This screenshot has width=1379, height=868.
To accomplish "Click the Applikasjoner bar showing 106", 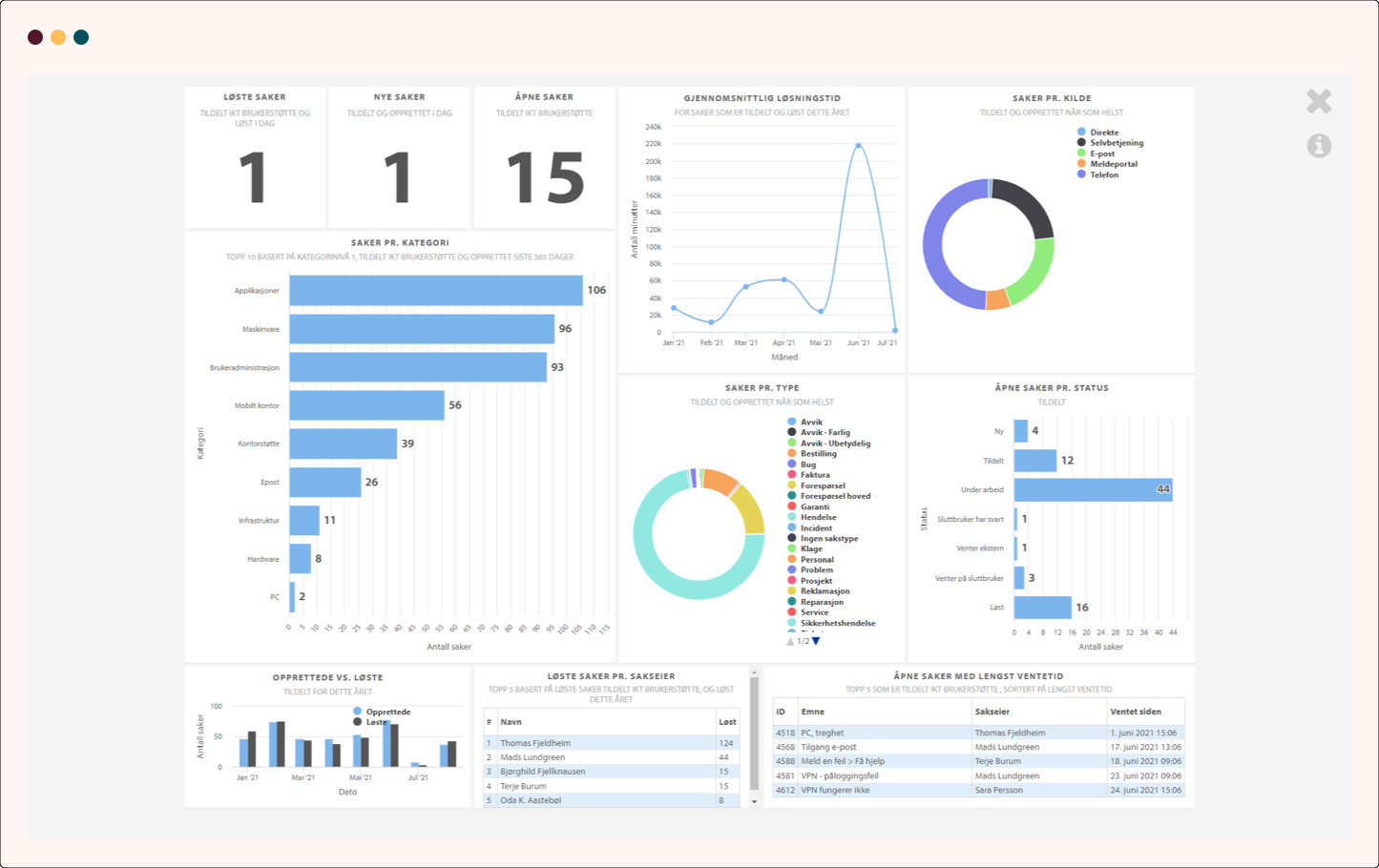I will coord(435,291).
